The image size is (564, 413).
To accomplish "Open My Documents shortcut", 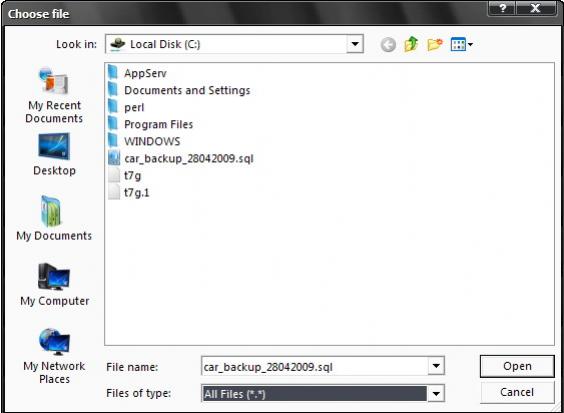I will [x=54, y=218].
